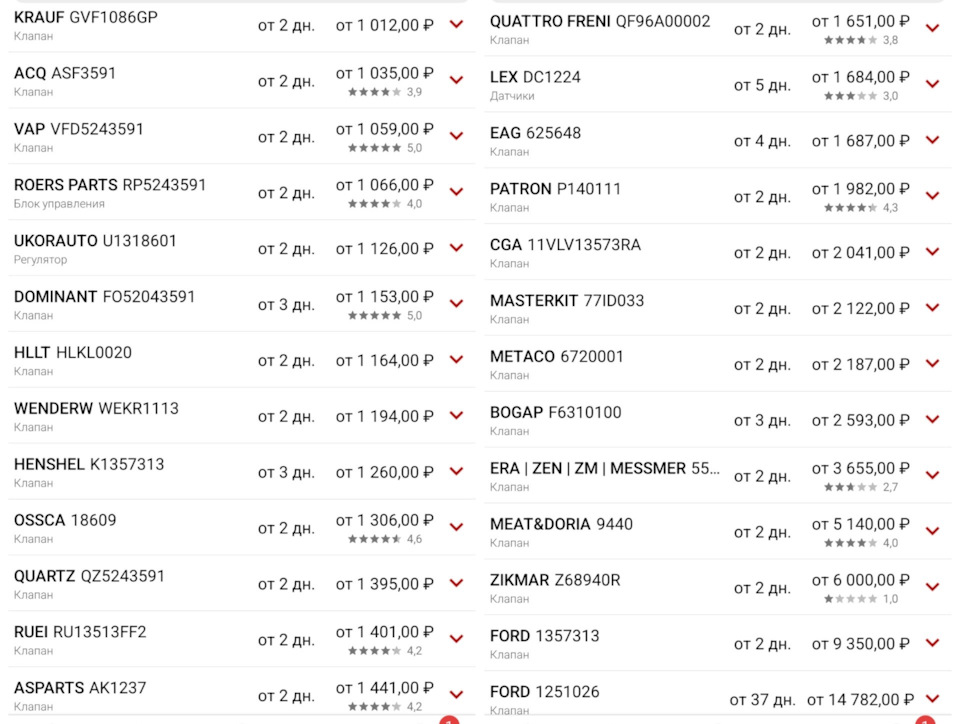
Task: Expand the MASTERKIT 77ID033 row
Action: pos(933,308)
